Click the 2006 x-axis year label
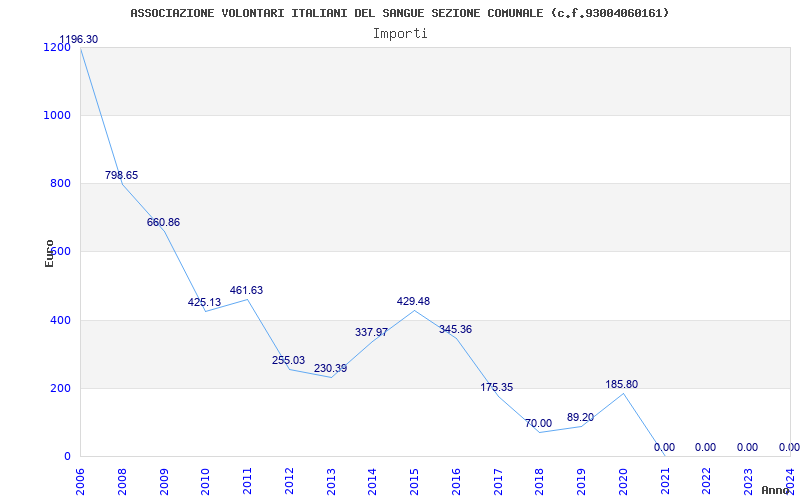Screen dimensions: 800x500 click(x=81, y=482)
